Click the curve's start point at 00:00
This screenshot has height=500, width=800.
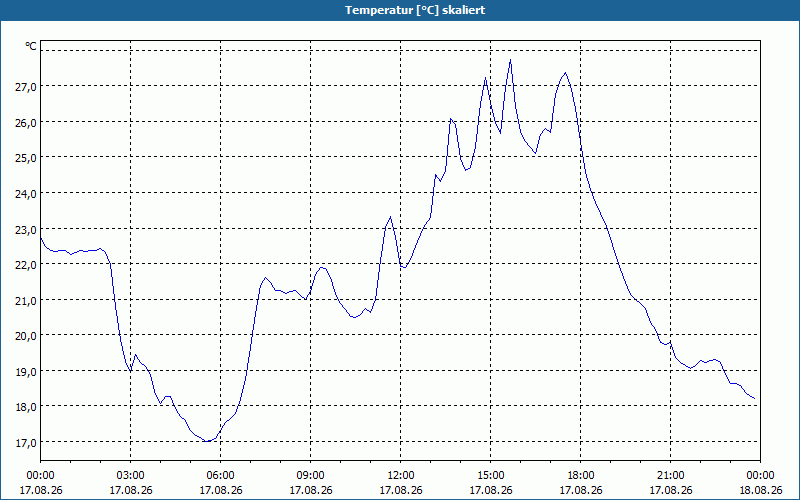pos(41,238)
